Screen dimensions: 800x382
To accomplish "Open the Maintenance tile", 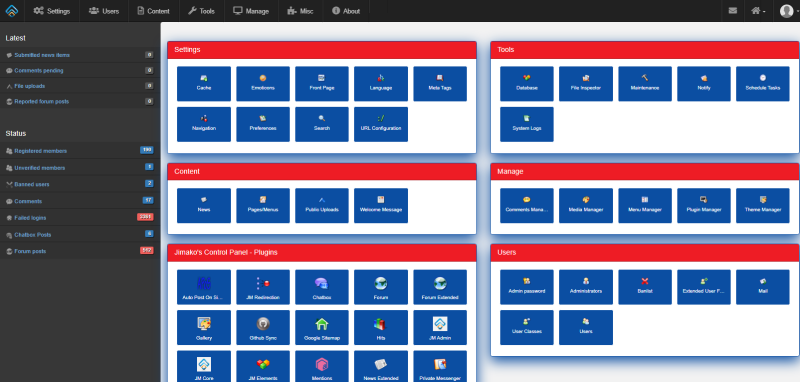I will tap(645, 84).
